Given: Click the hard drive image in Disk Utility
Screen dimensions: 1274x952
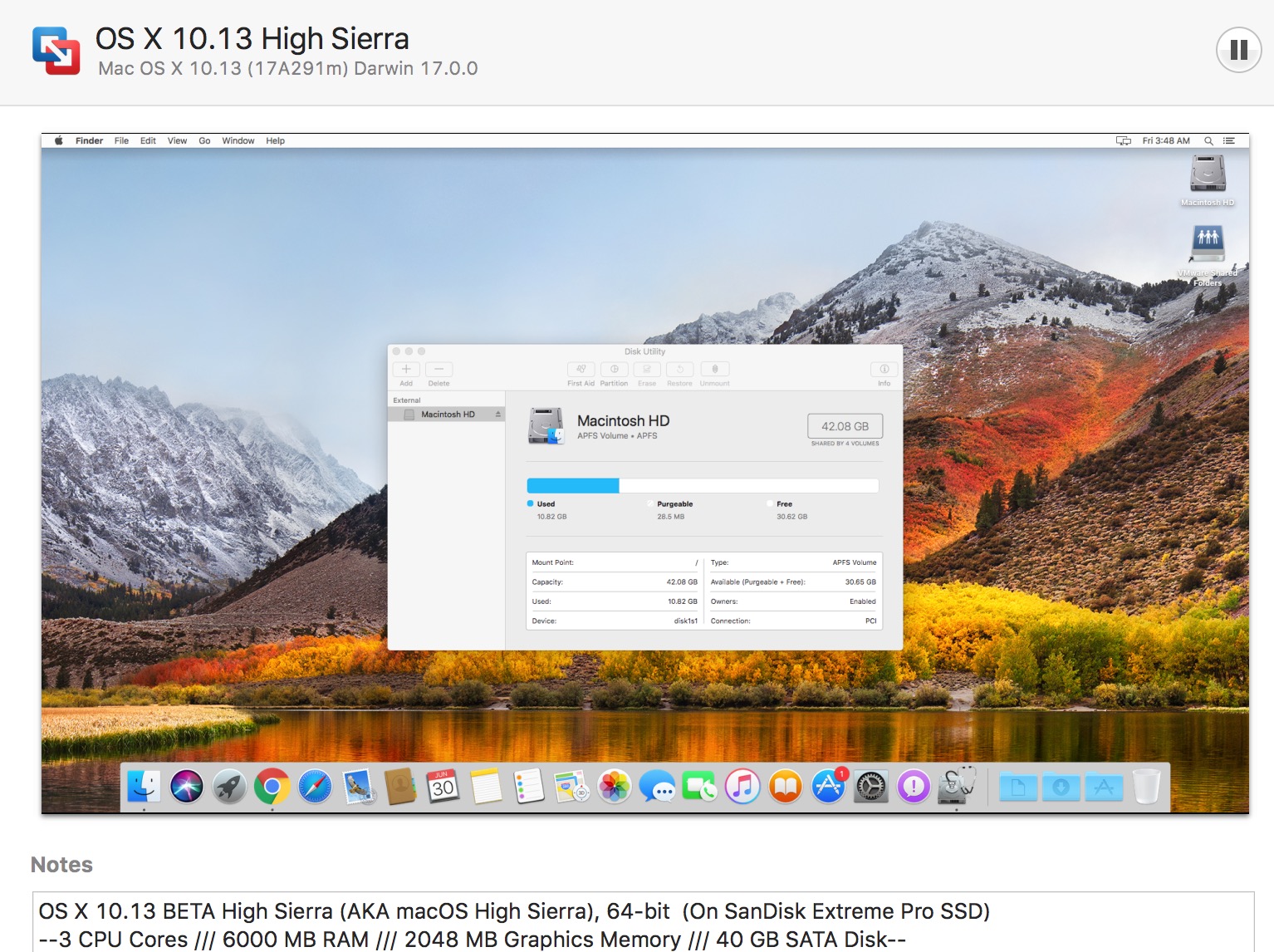Looking at the screenshot, I should tap(546, 425).
